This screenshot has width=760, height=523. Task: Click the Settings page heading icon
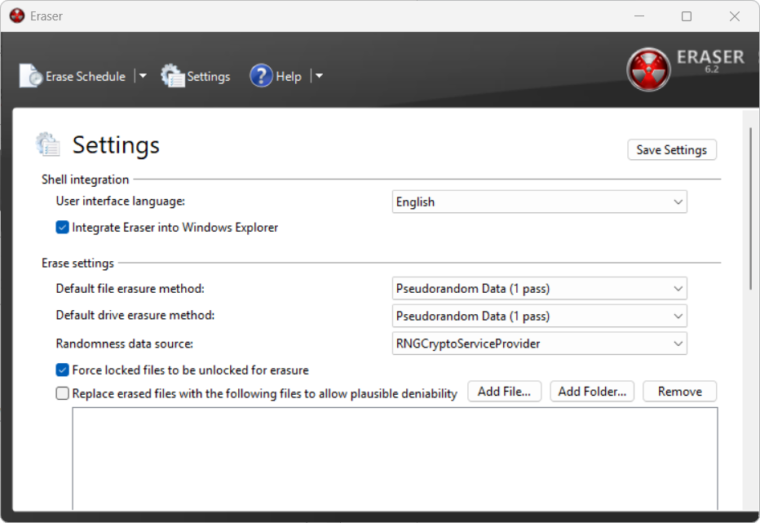coord(48,145)
